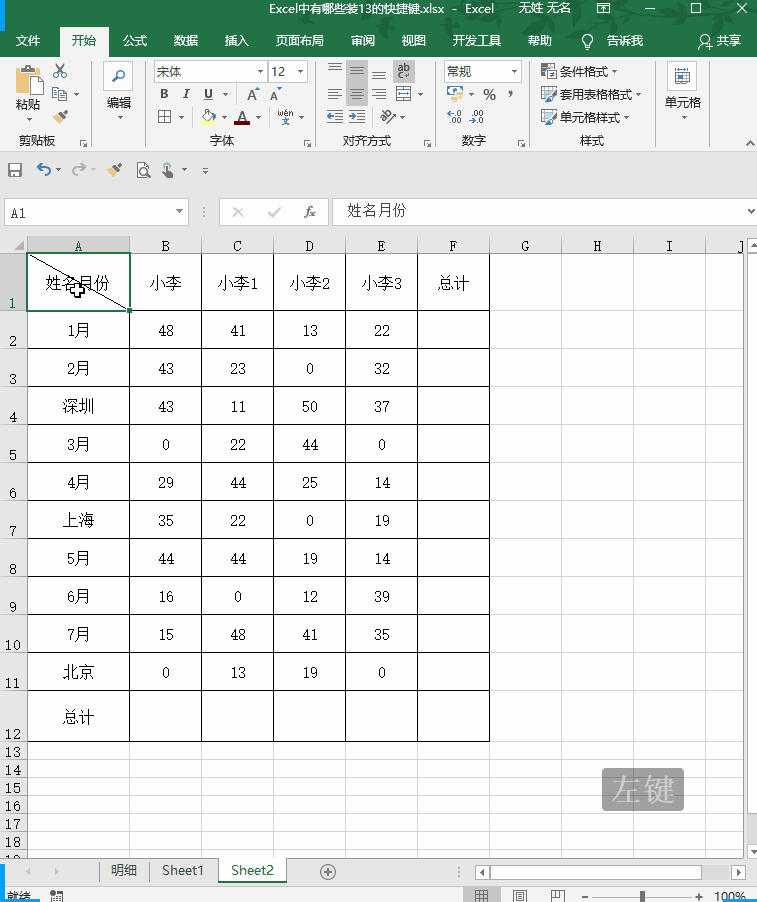Click the Copy icon in clipboard group

coord(59,94)
